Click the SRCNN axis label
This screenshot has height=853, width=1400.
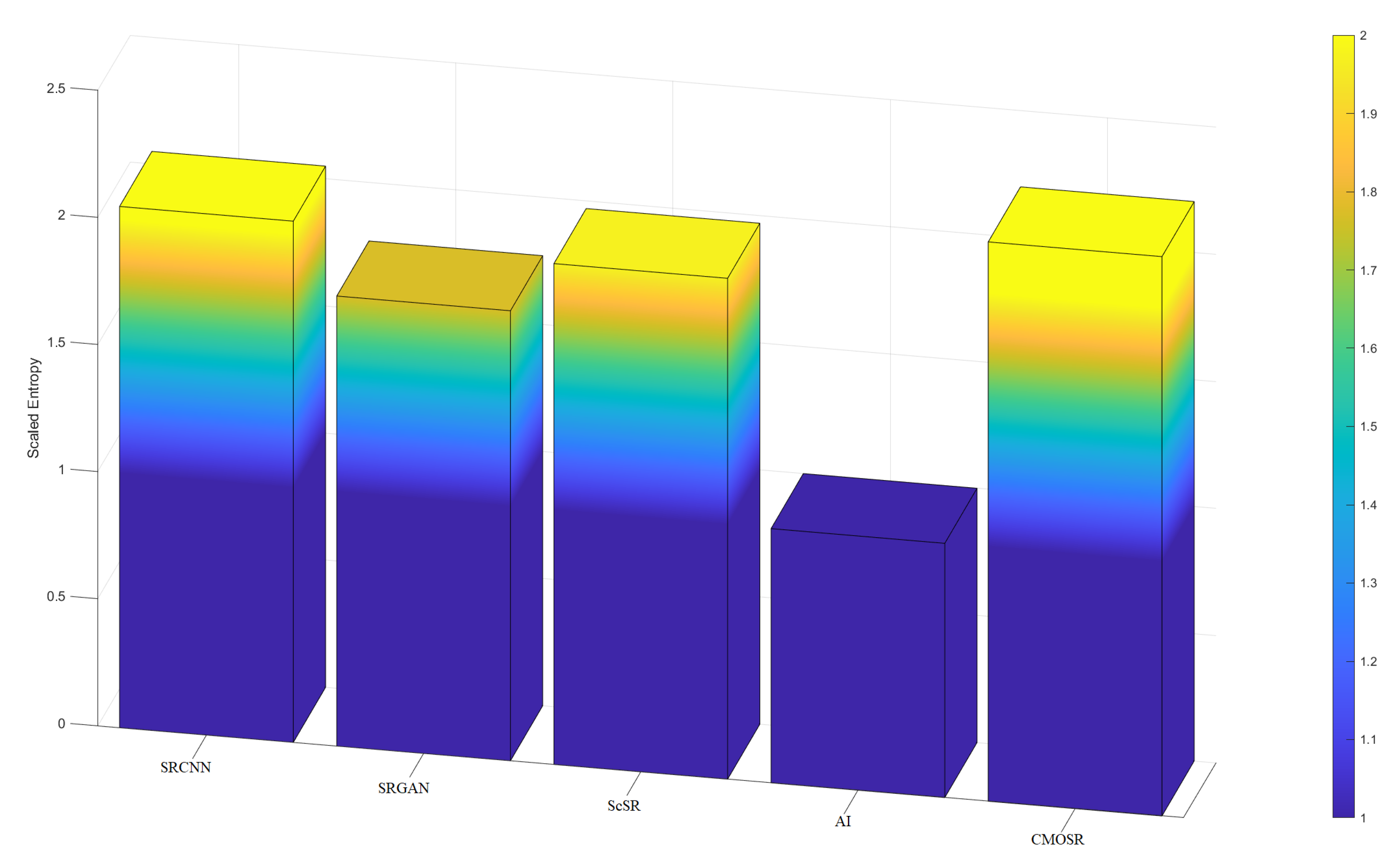pos(185,768)
